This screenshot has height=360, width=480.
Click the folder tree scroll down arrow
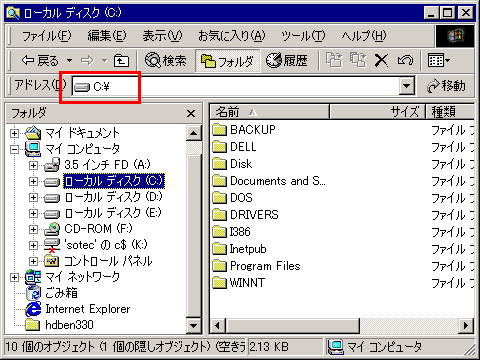pos(194,325)
